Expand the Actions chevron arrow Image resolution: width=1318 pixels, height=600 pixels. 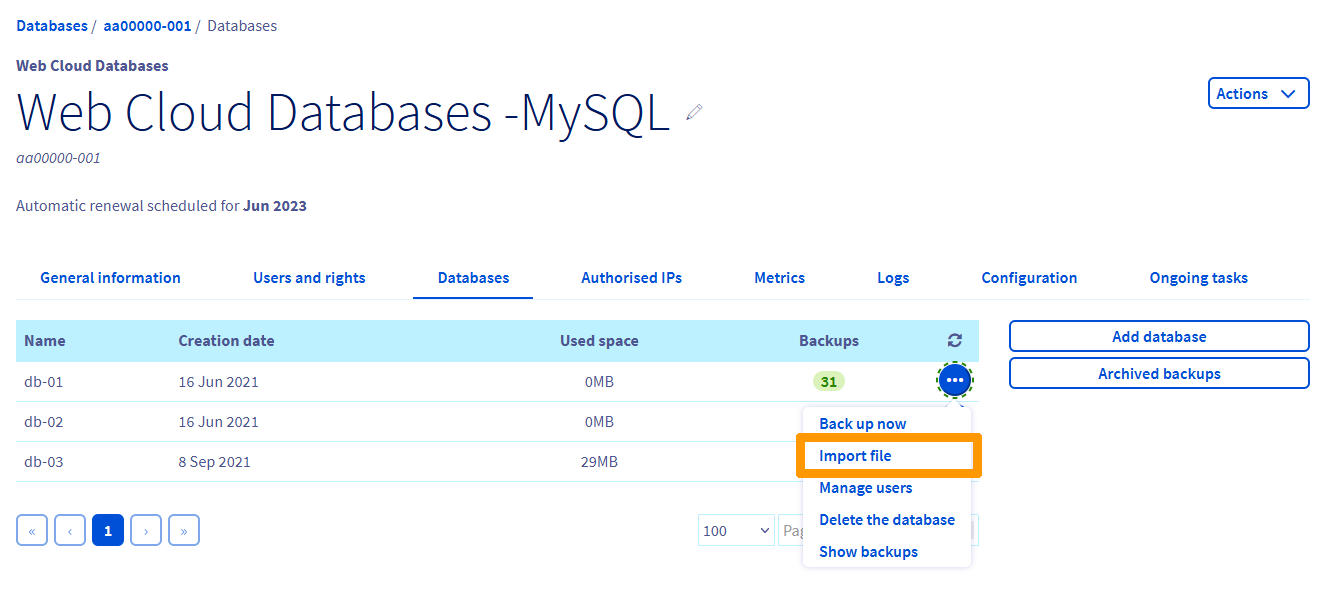pyautogui.click(x=1287, y=92)
